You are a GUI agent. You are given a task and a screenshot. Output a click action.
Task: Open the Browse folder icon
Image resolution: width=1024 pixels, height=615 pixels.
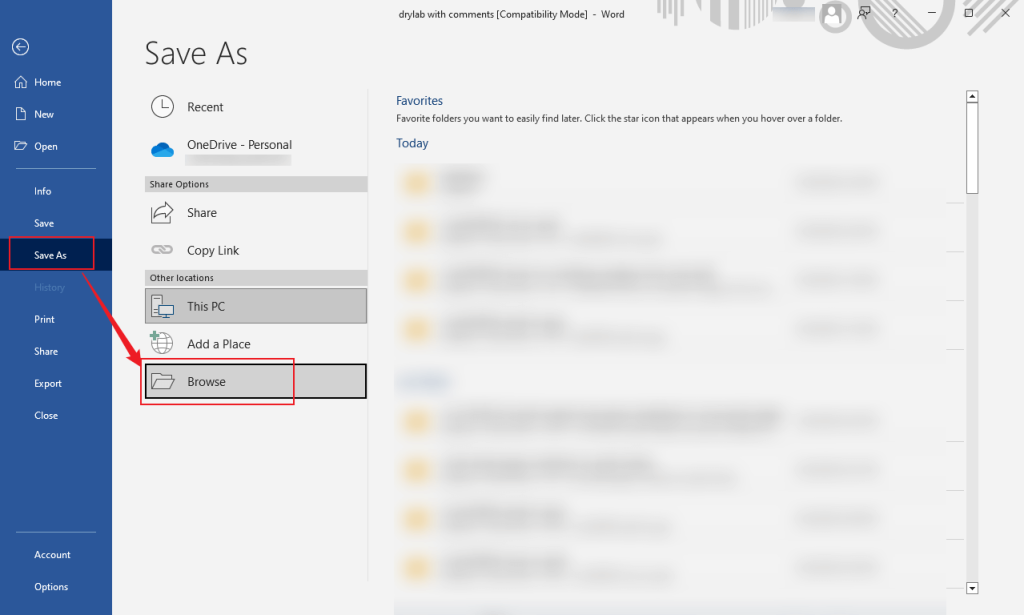[x=161, y=381]
